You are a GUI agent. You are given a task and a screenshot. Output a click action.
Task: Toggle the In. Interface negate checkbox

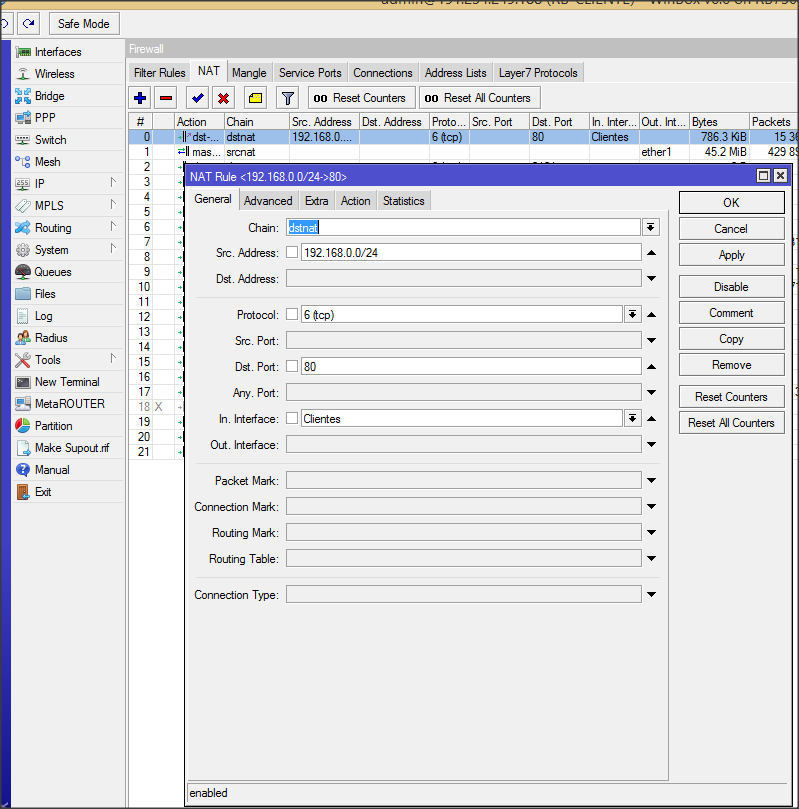[292, 419]
